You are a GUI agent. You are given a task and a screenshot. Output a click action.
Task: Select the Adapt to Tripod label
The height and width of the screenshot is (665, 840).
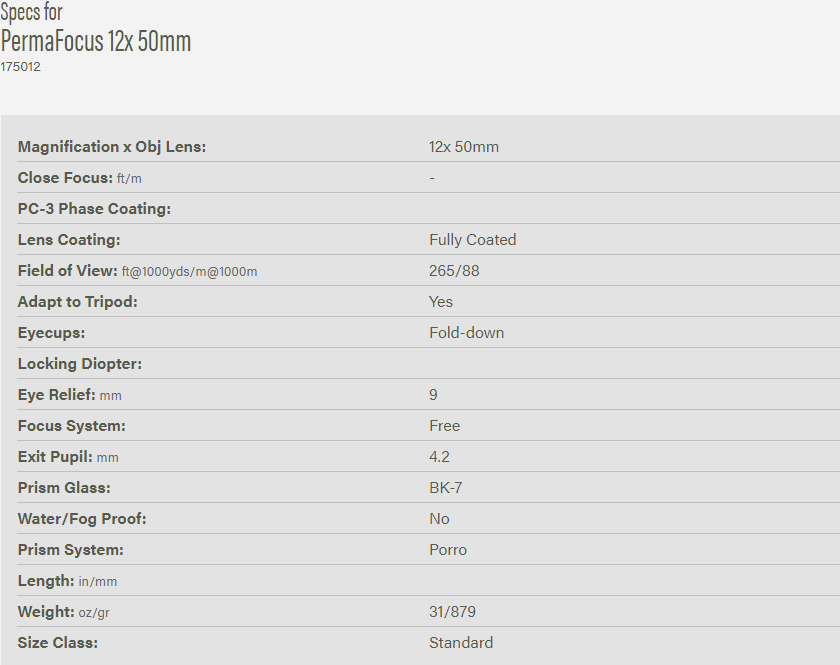point(78,302)
